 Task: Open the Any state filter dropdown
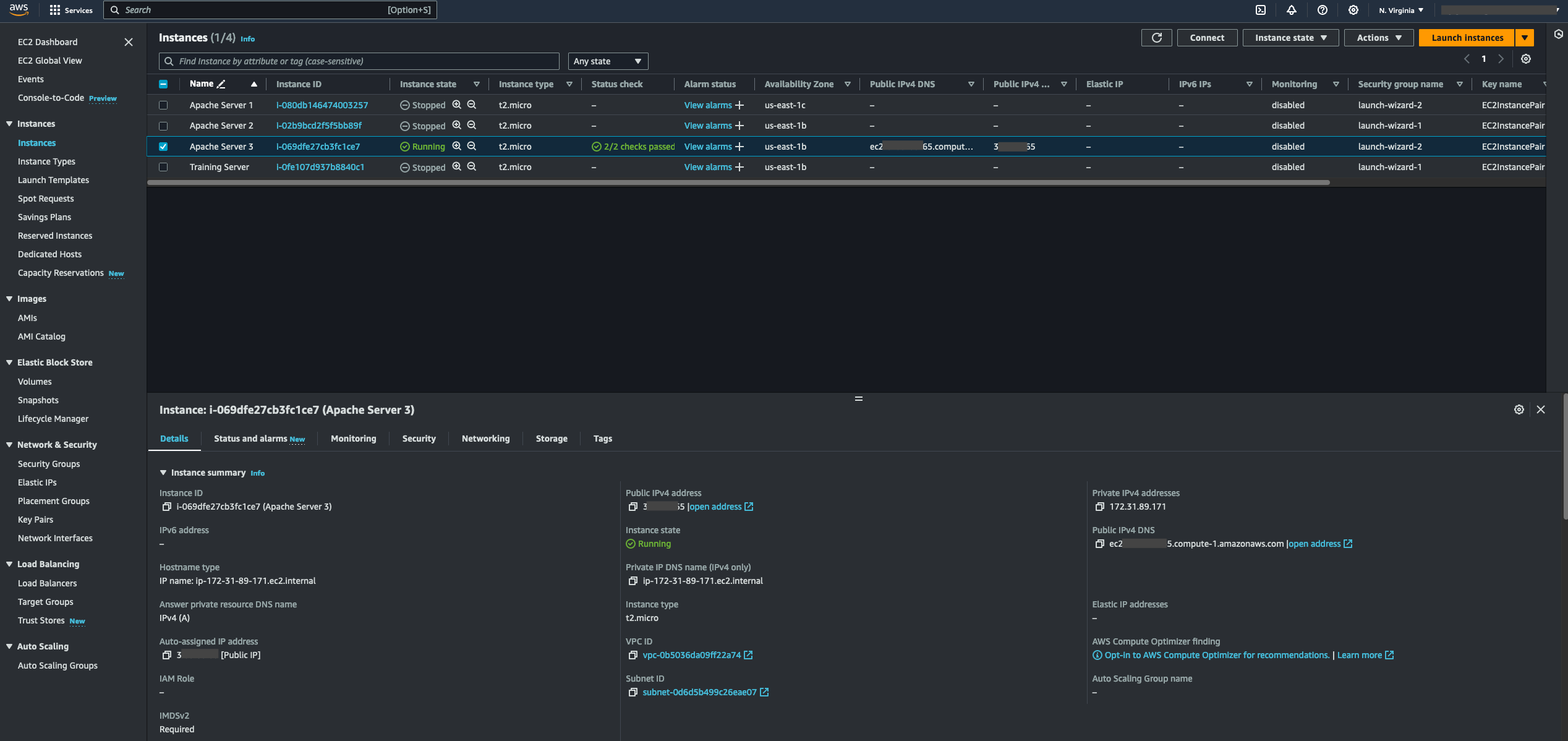click(608, 61)
